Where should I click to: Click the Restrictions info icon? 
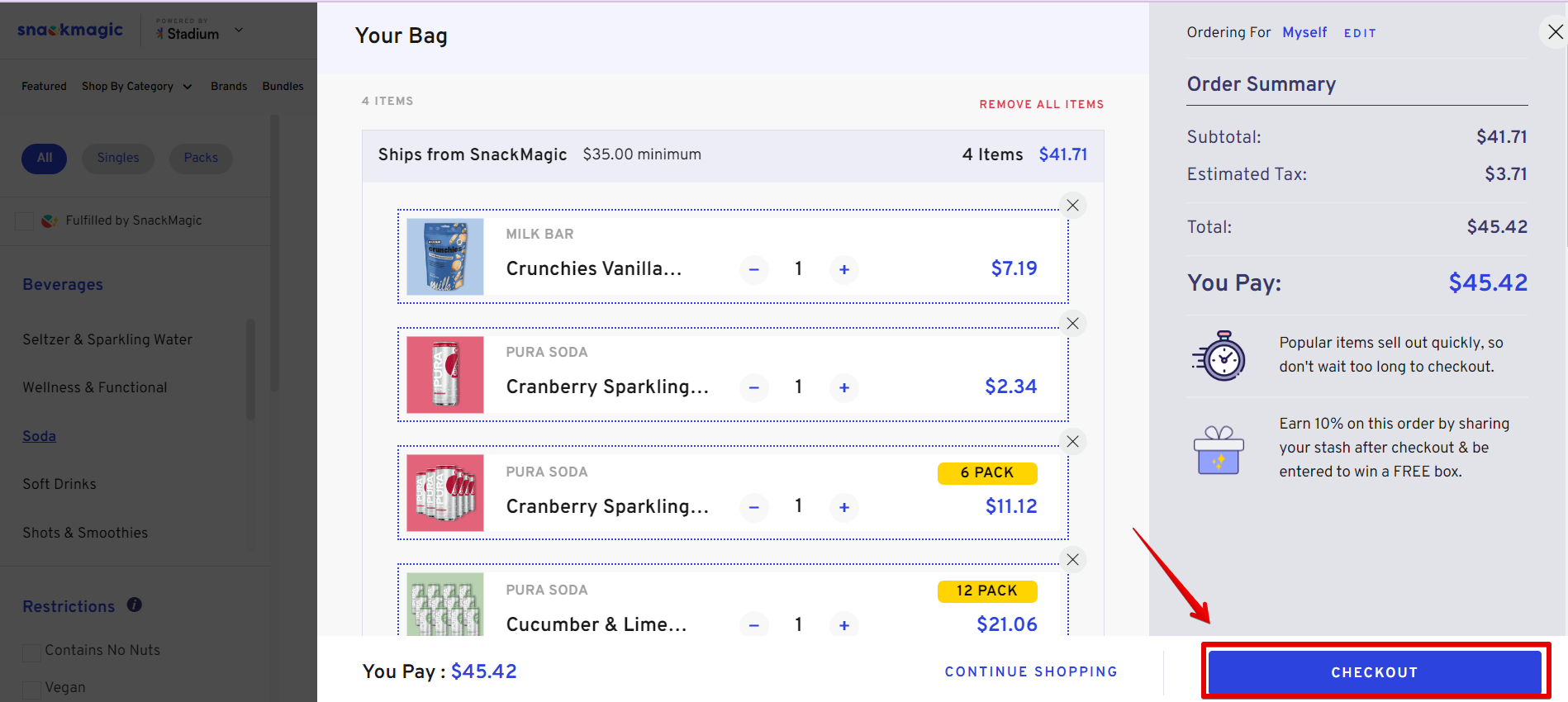click(135, 605)
